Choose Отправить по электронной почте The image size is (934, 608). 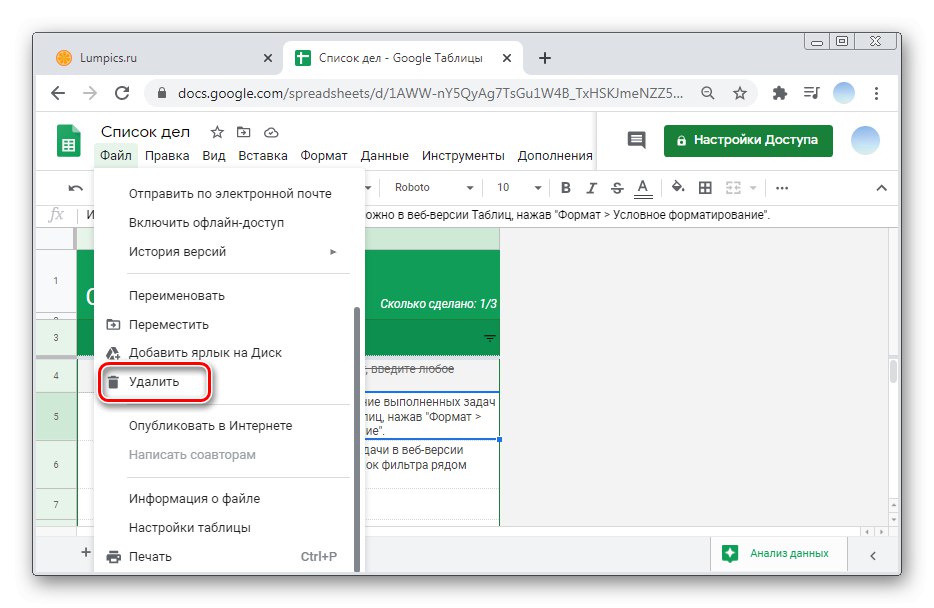(x=229, y=194)
